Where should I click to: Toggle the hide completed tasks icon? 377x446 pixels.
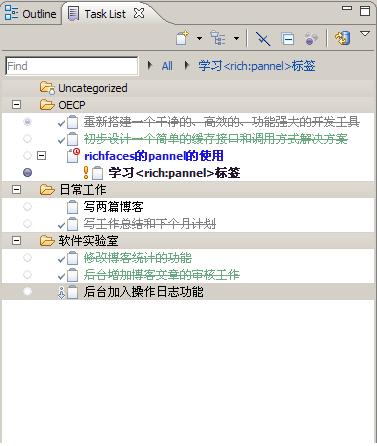coord(263,38)
